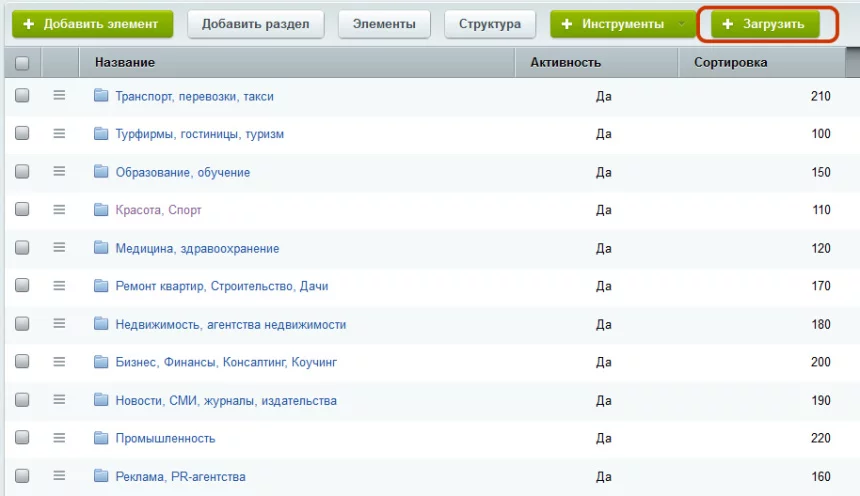Click folder icon next to Промышленность
This screenshot has height=496, width=860.
point(100,438)
